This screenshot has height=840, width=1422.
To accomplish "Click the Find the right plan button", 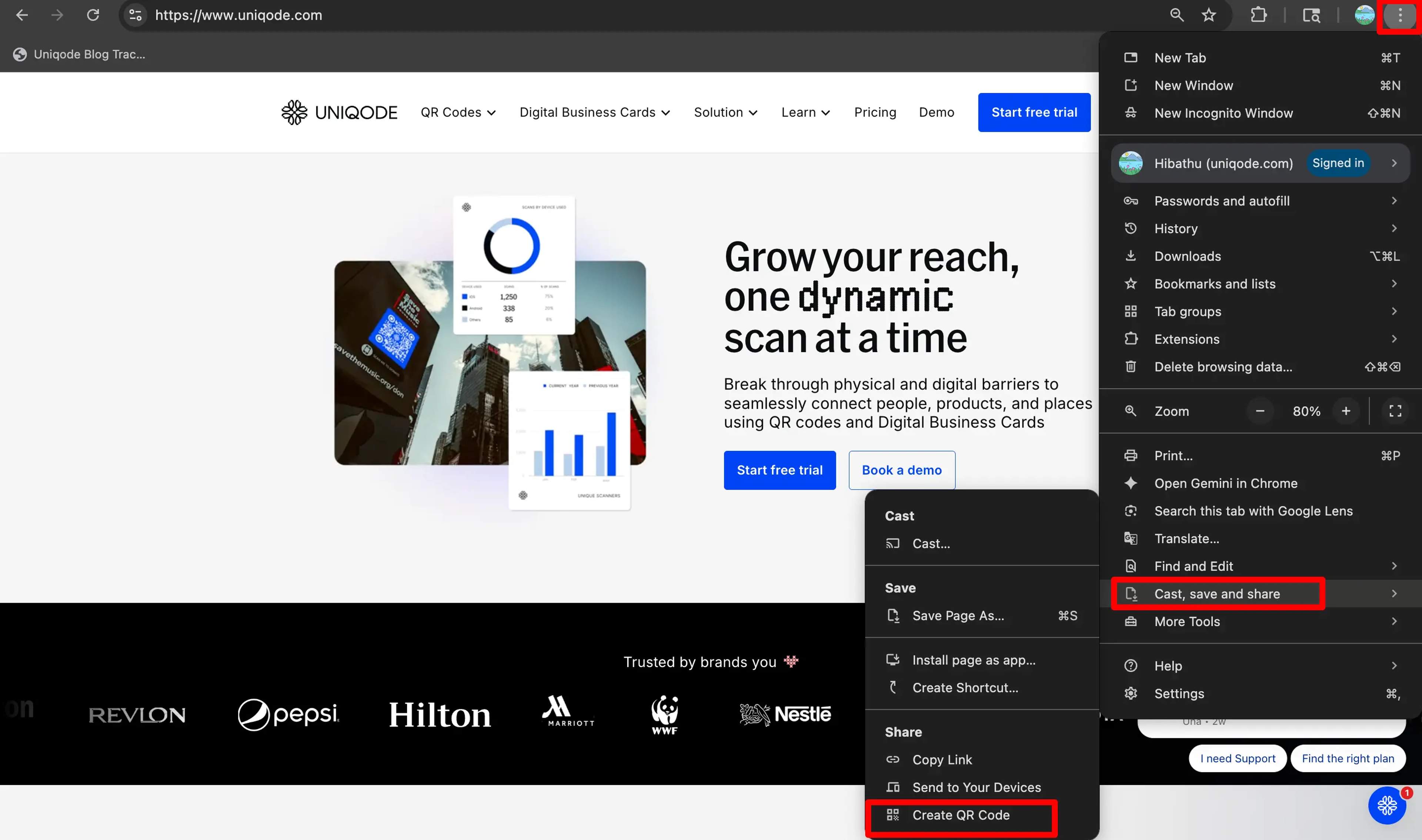I will [1348, 759].
